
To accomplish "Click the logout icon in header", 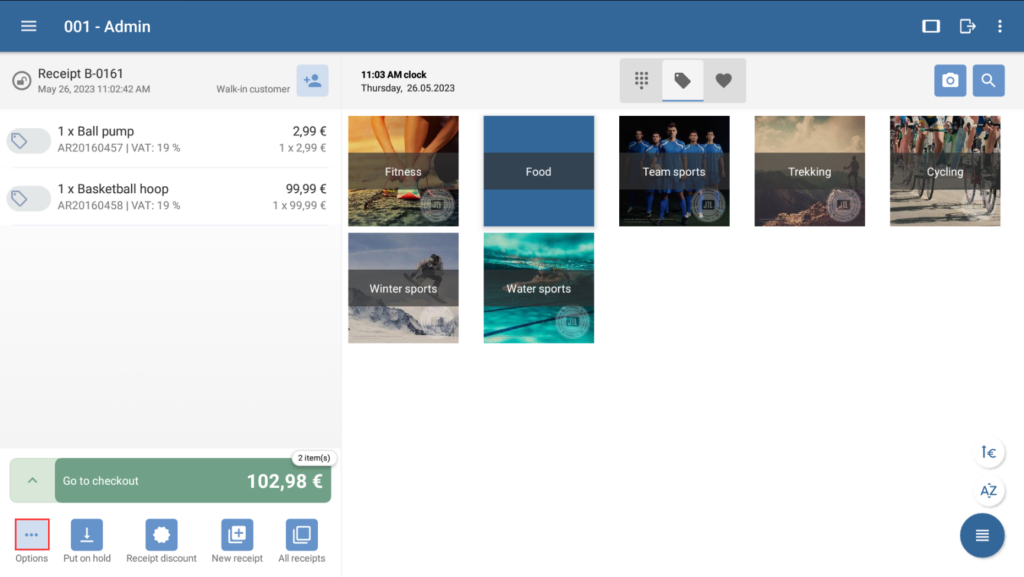I will [x=967, y=26].
